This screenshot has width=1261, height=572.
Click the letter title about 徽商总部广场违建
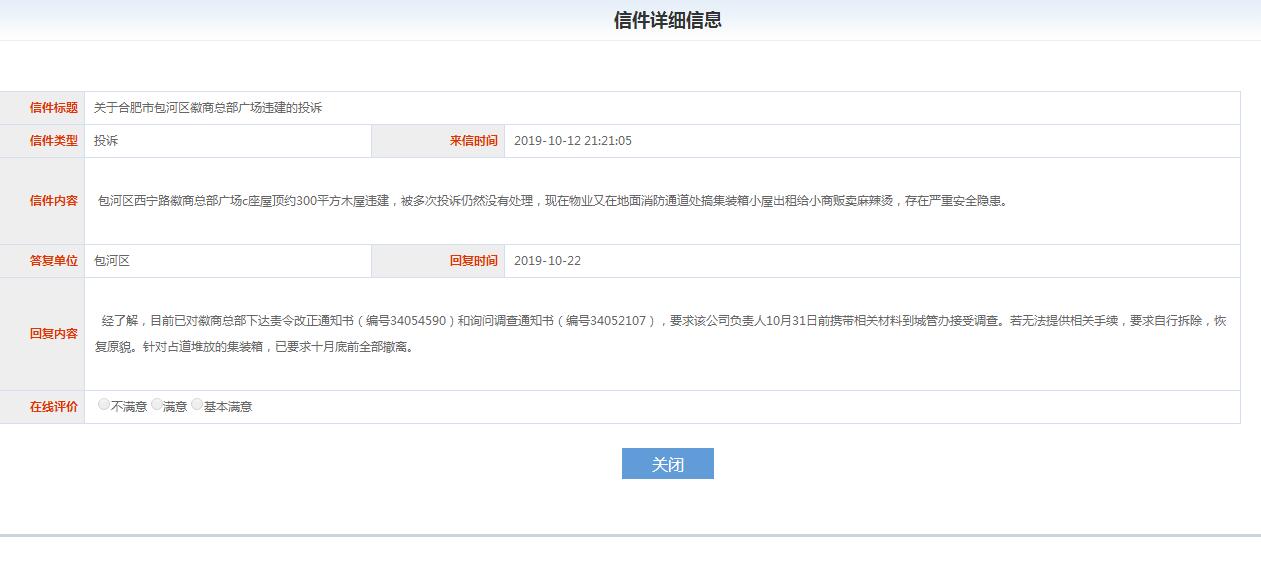point(208,108)
